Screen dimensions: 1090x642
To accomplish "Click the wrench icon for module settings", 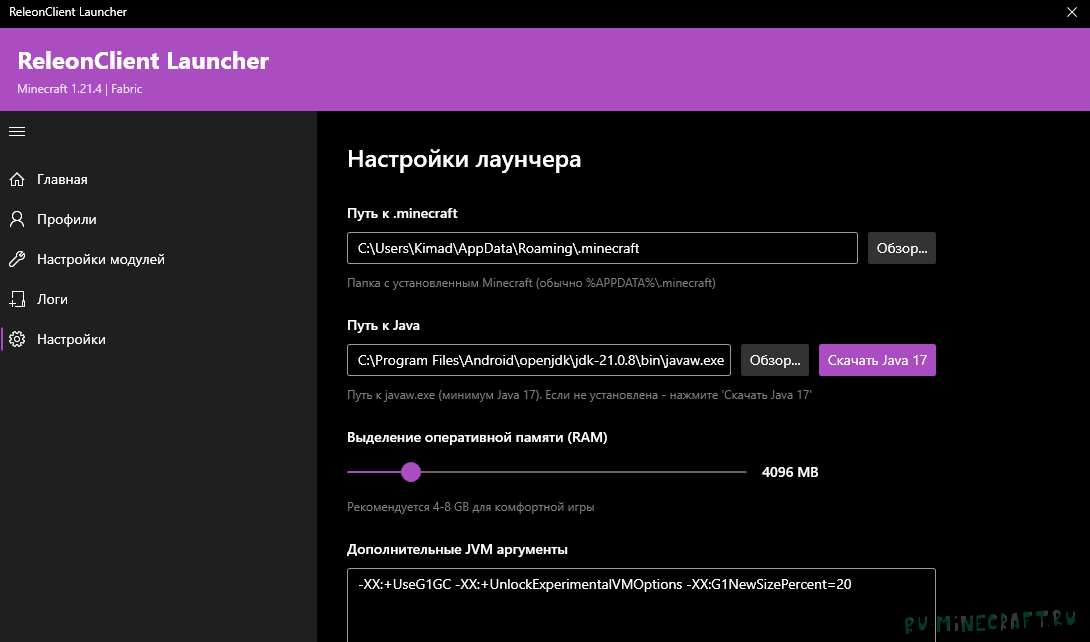I will [x=17, y=259].
